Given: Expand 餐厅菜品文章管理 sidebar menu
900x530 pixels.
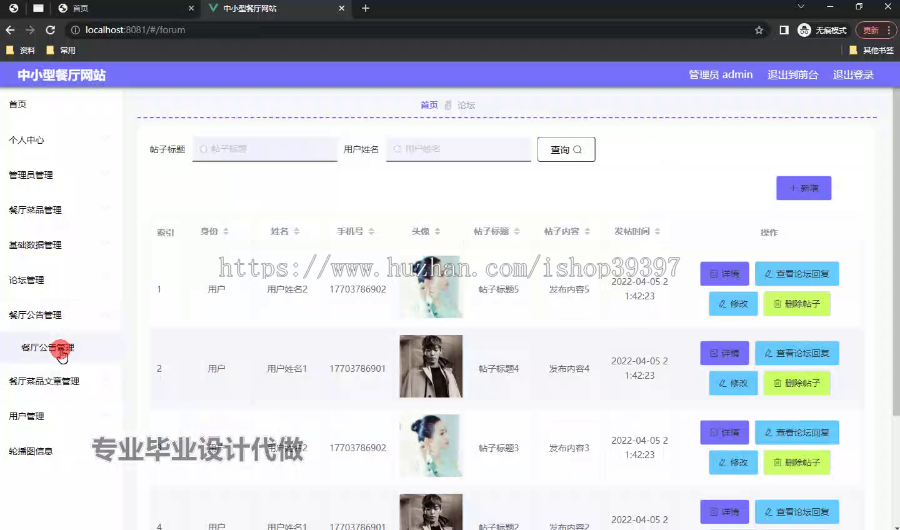Looking at the screenshot, I should point(60,381).
